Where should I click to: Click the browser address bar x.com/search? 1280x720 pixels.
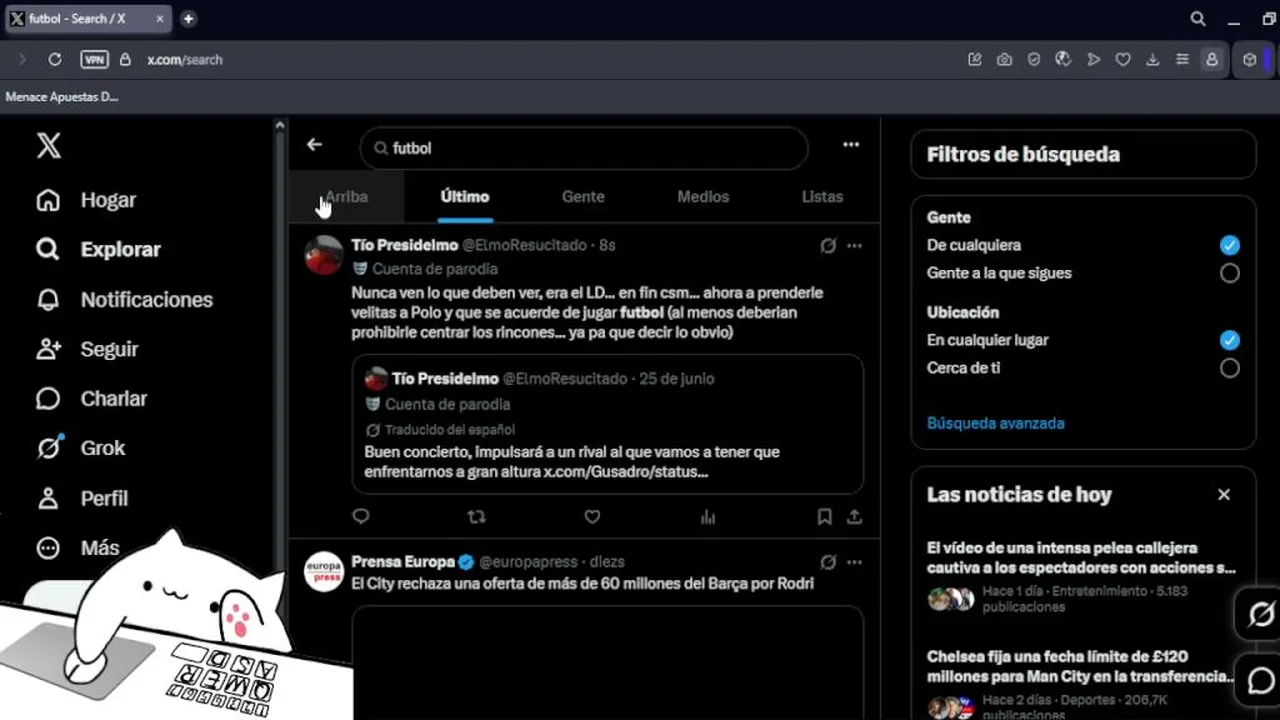coord(185,60)
